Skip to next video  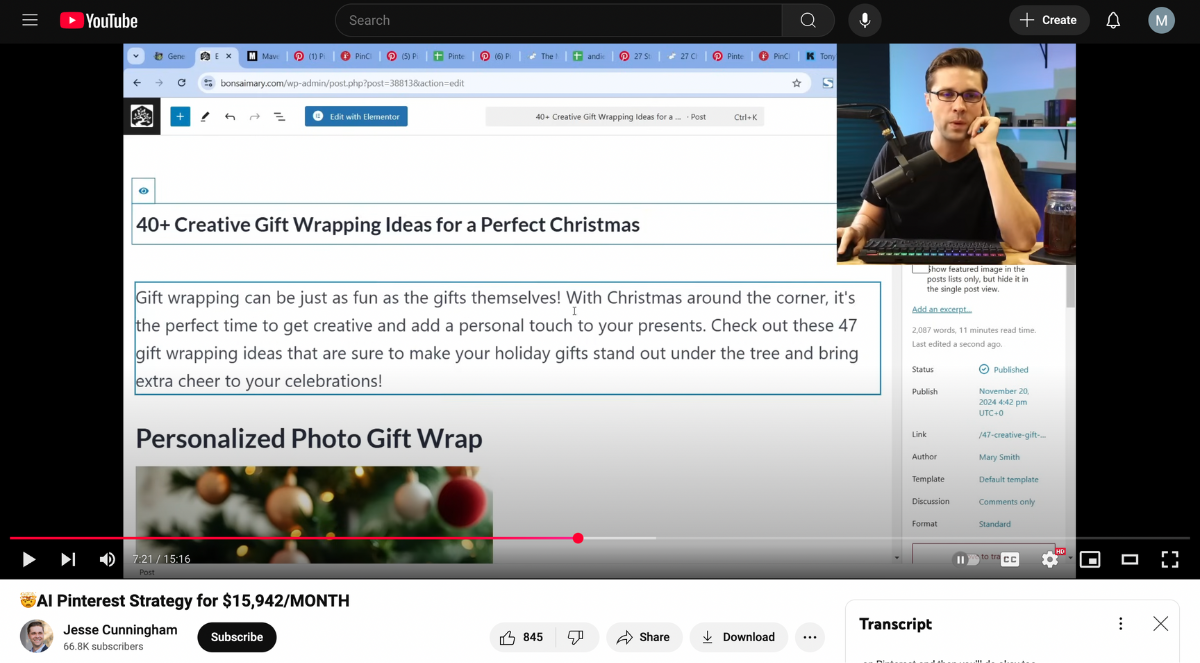[68, 559]
